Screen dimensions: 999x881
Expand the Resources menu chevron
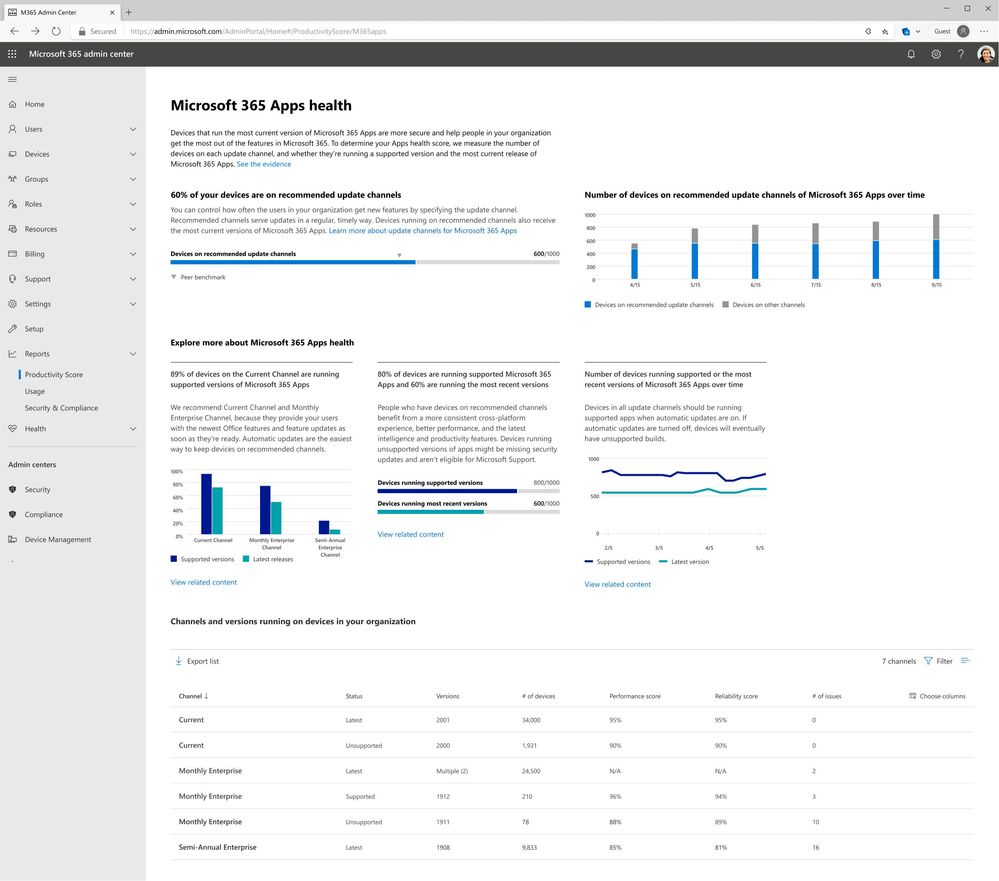[x=133, y=229]
